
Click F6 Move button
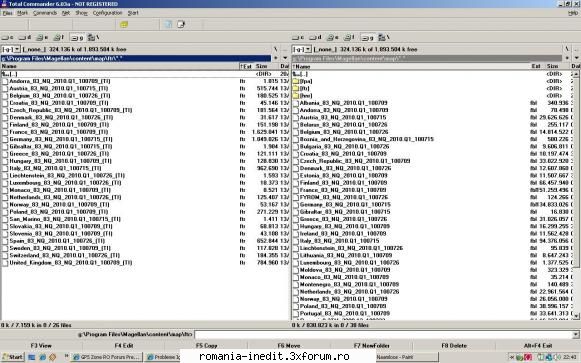[289, 346]
